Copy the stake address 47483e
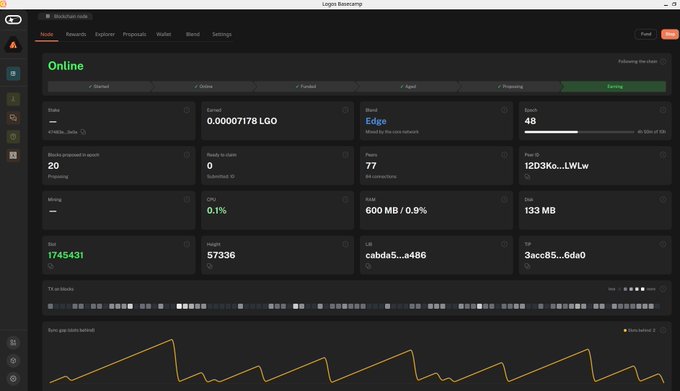 point(83,132)
